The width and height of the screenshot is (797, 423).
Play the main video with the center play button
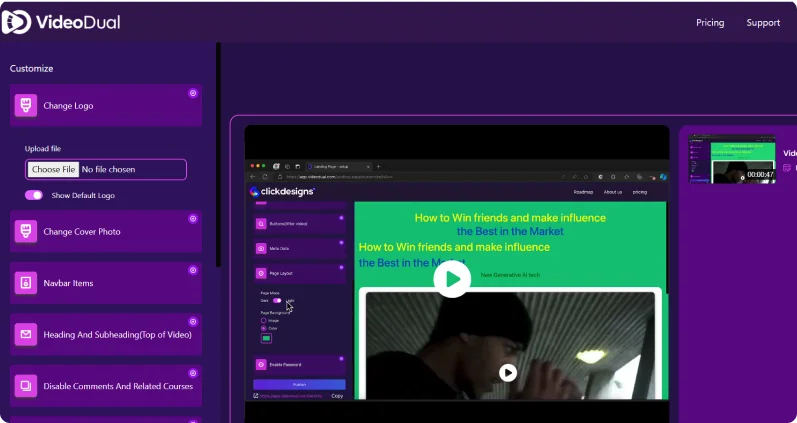coord(452,279)
